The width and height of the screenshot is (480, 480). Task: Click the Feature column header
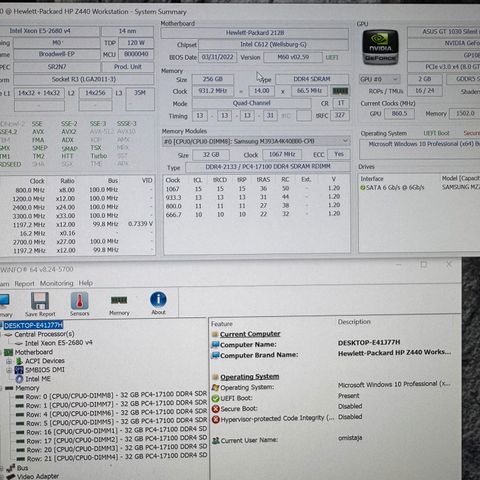(222, 324)
